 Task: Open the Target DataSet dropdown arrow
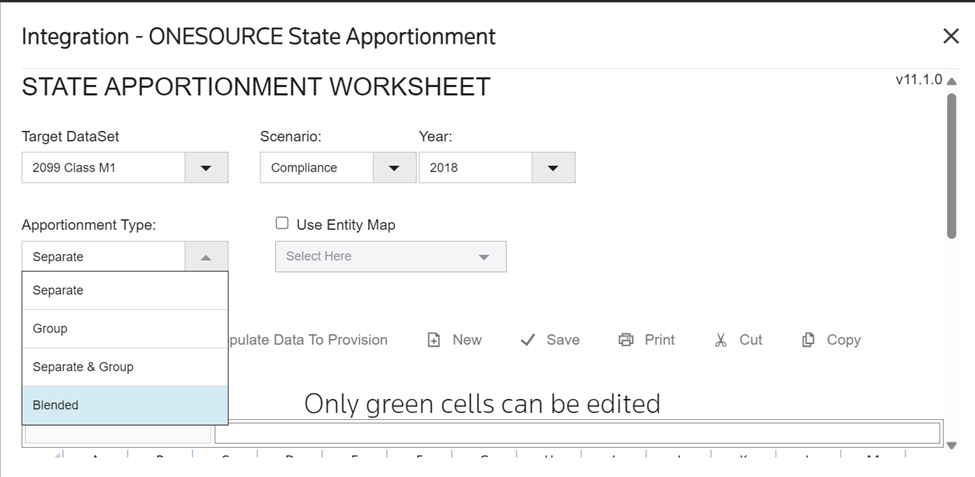206,168
